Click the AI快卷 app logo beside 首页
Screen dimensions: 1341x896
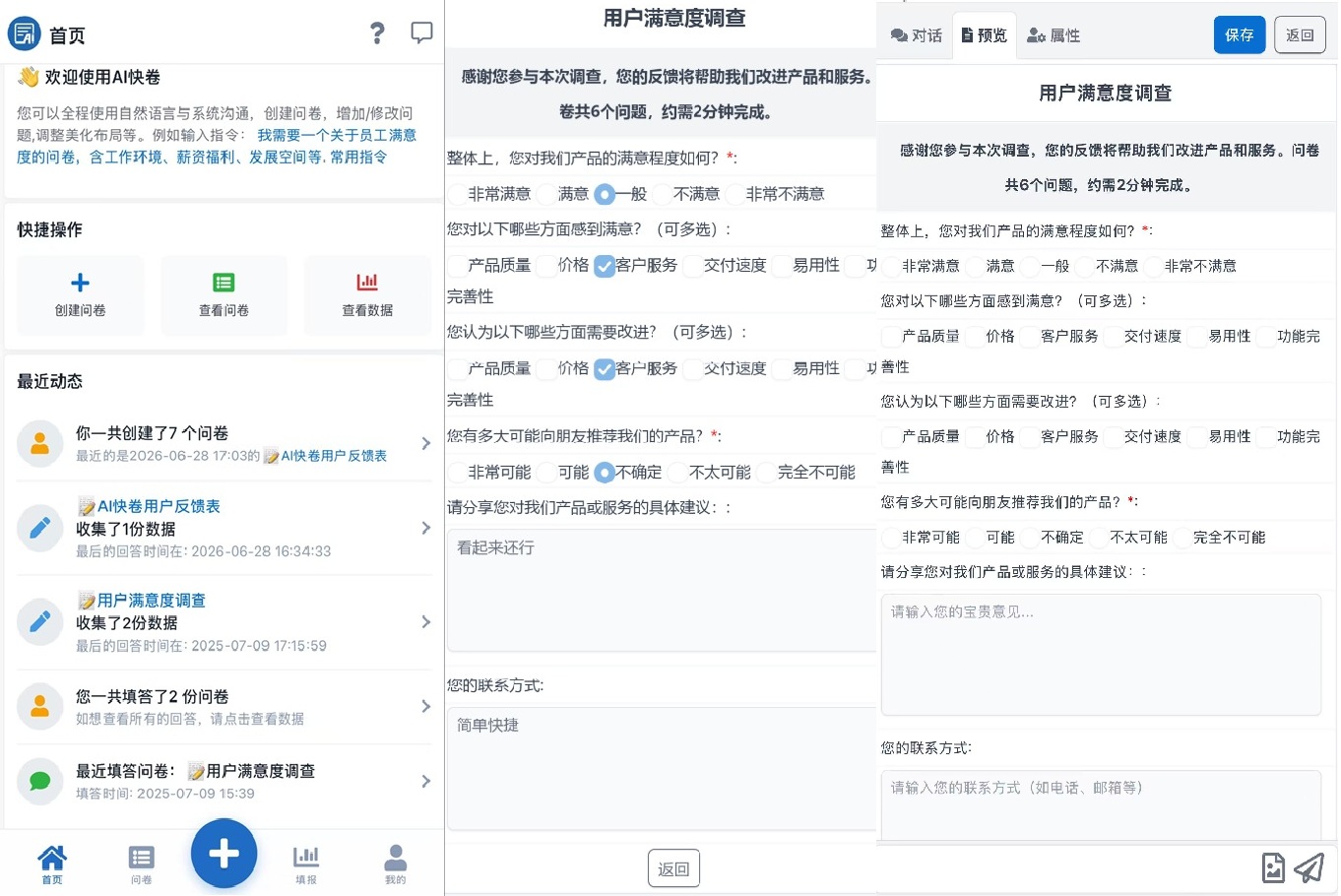tap(24, 34)
